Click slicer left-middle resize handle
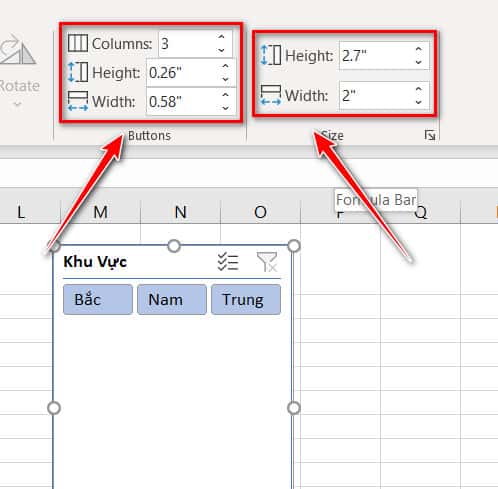The height and width of the screenshot is (489, 498). coord(54,408)
